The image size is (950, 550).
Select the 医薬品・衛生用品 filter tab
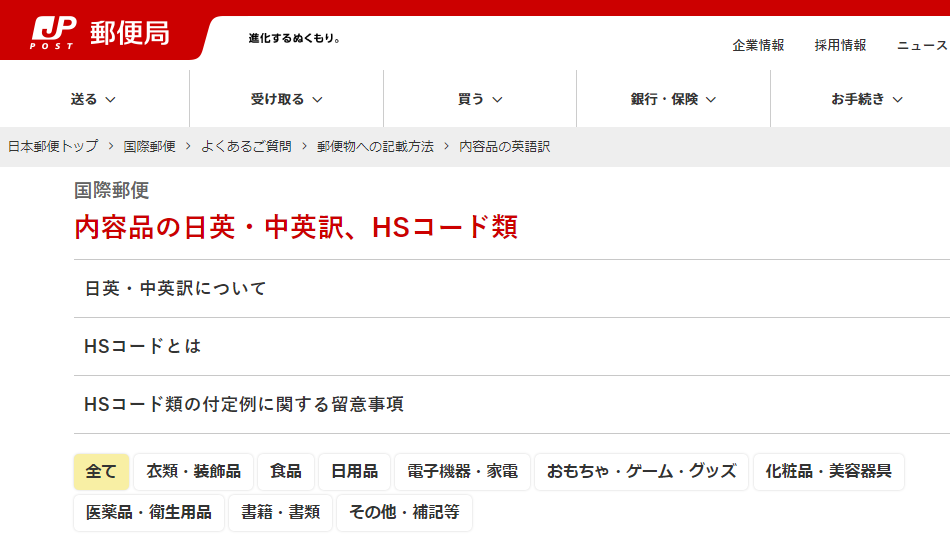[x=149, y=512]
